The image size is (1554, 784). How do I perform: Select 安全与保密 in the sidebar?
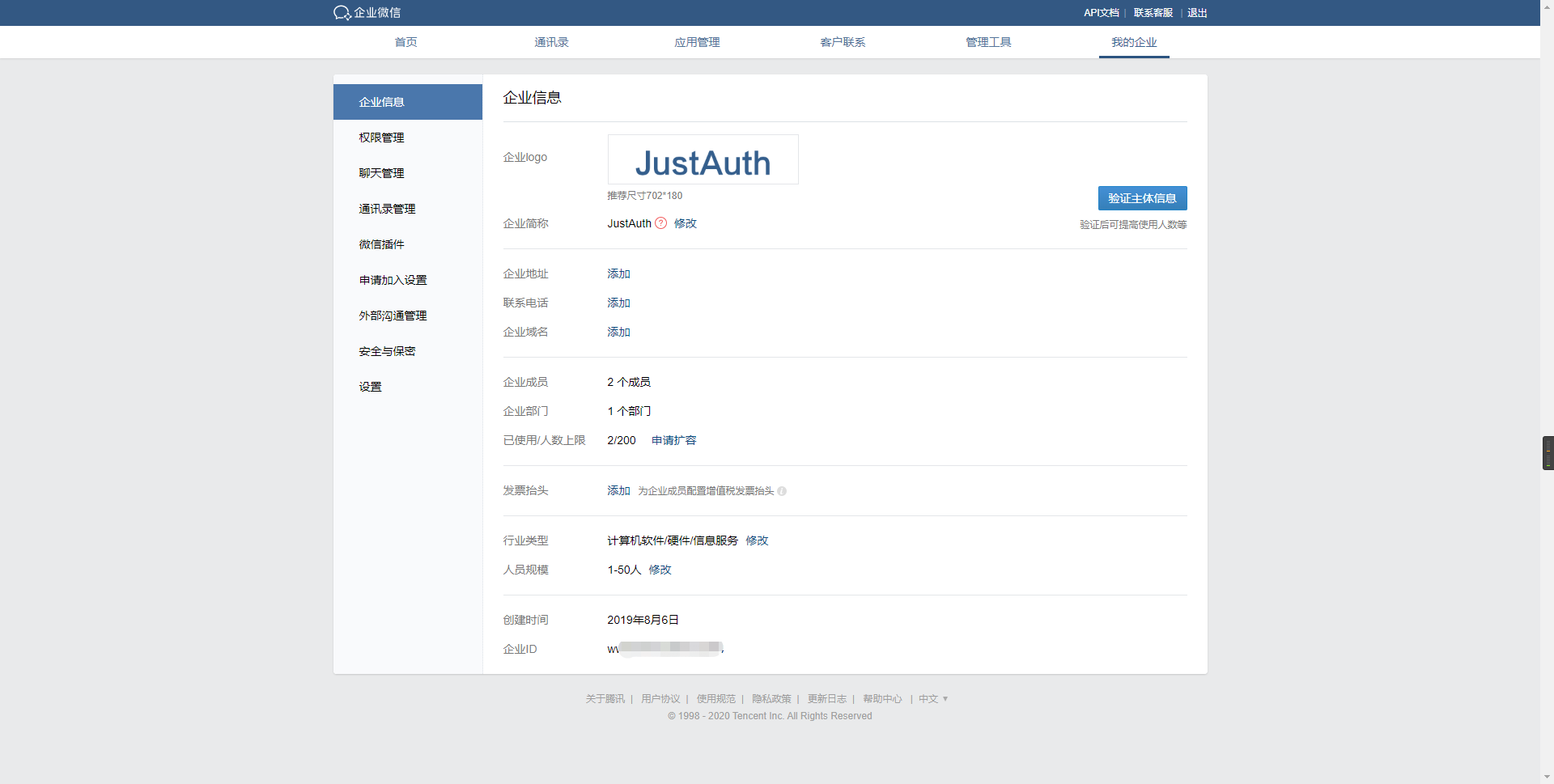[x=387, y=351]
